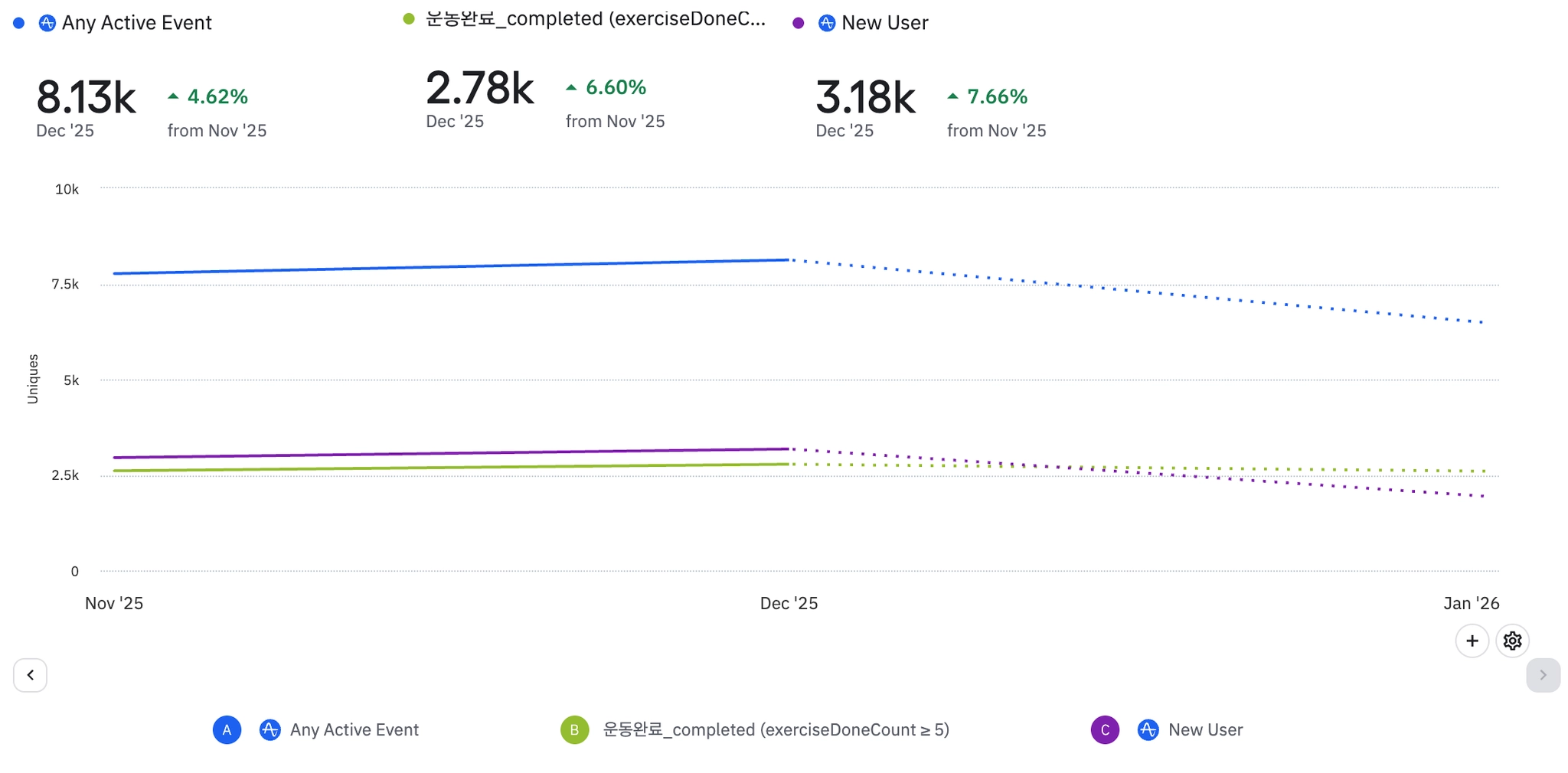Click Amplitude icon beside top 'New User' label
1568x773 pixels.
click(x=827, y=23)
